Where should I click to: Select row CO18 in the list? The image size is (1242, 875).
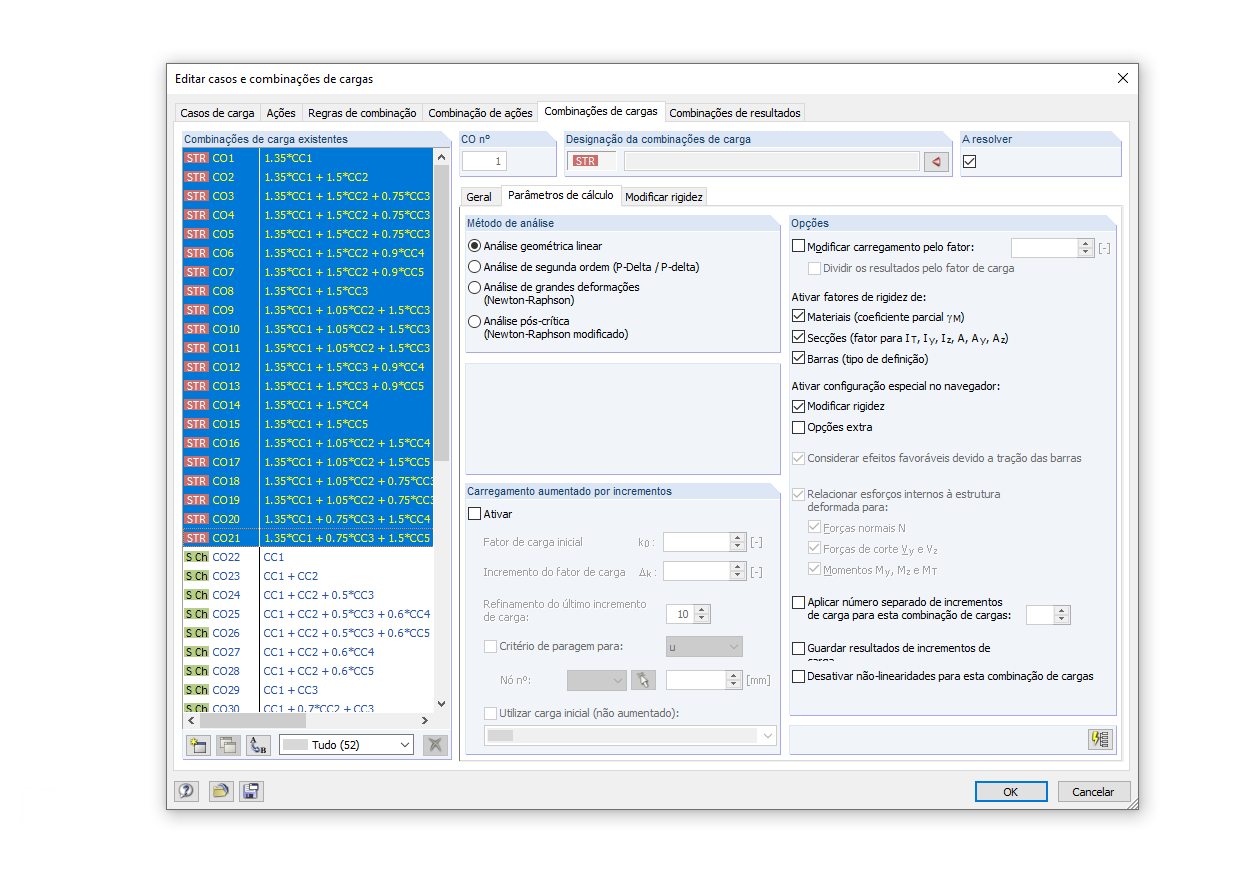(308, 481)
